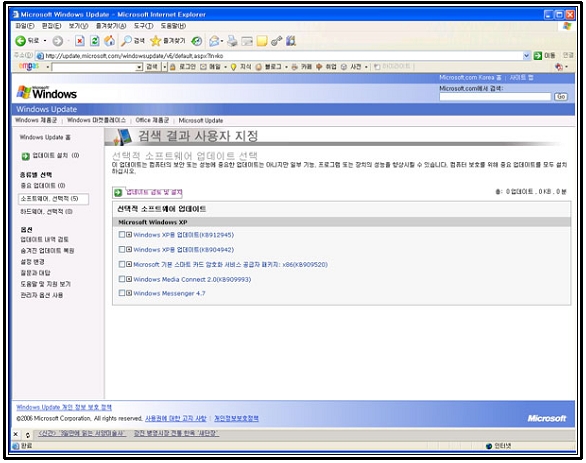Open the 파일(F) menu

25,26
